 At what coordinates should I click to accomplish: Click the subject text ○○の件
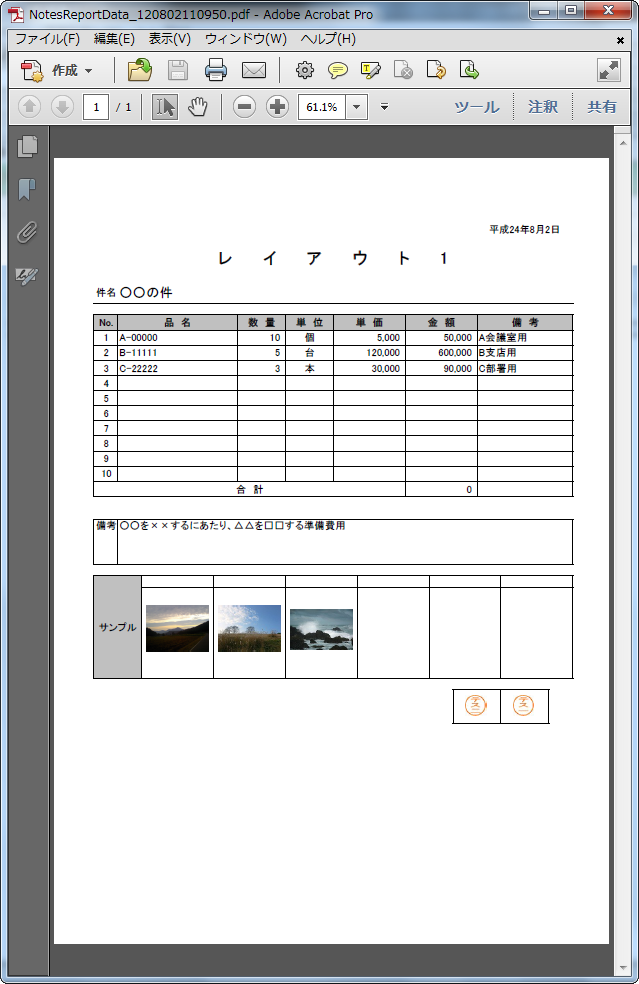tap(146, 292)
